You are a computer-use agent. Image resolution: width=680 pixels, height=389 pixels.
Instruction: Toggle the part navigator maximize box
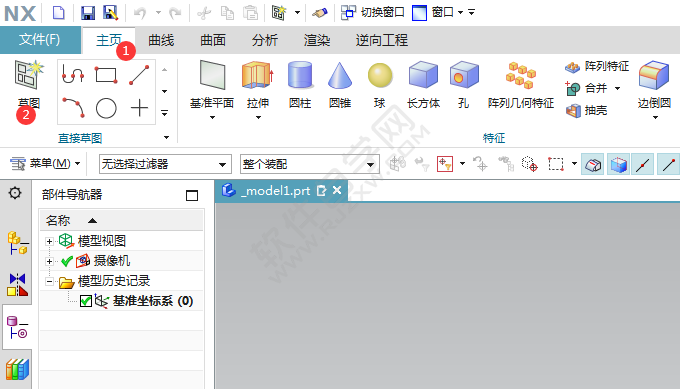point(192,196)
